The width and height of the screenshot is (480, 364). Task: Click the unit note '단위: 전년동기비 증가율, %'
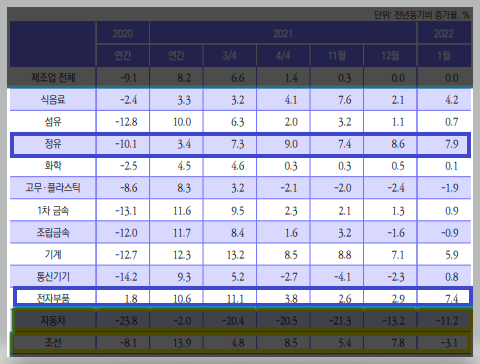point(421,15)
